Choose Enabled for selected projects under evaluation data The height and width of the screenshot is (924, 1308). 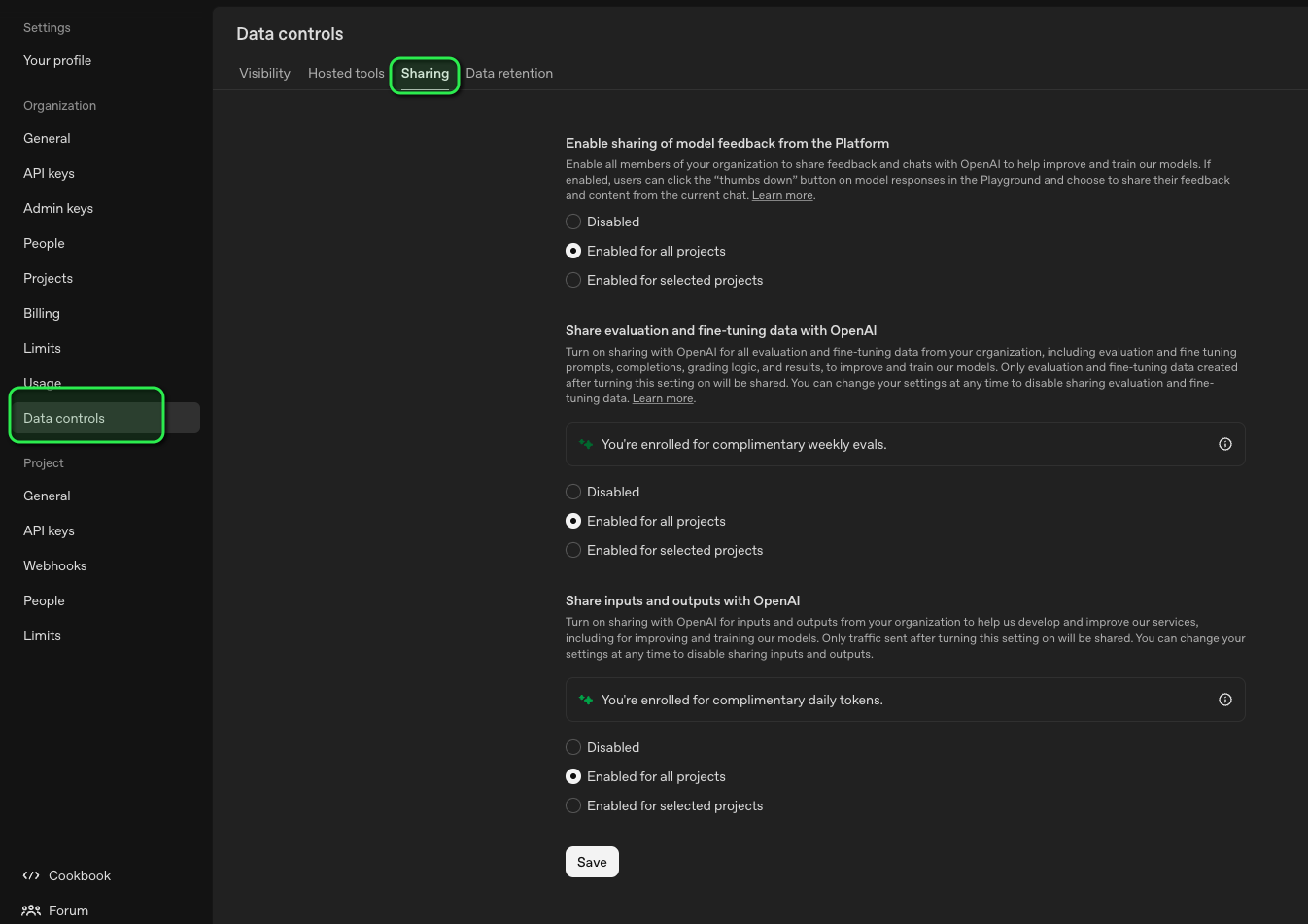pyautogui.click(x=573, y=550)
